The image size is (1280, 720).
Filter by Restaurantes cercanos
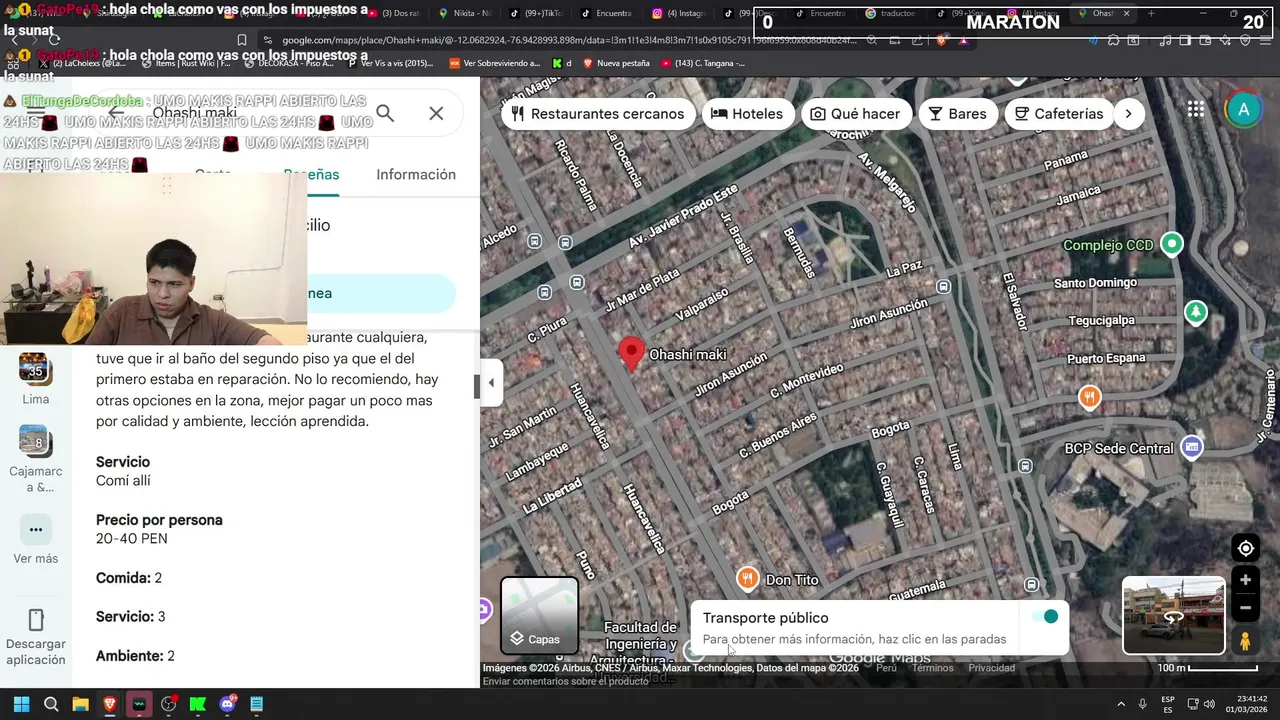click(x=597, y=113)
